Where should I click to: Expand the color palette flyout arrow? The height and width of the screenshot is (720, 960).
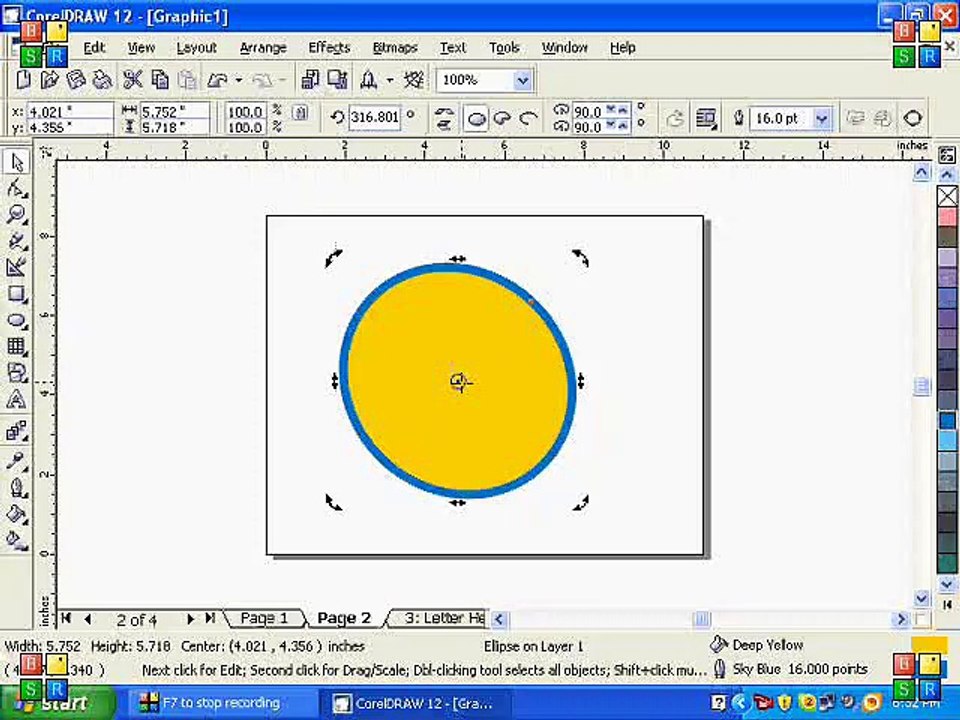(947, 606)
